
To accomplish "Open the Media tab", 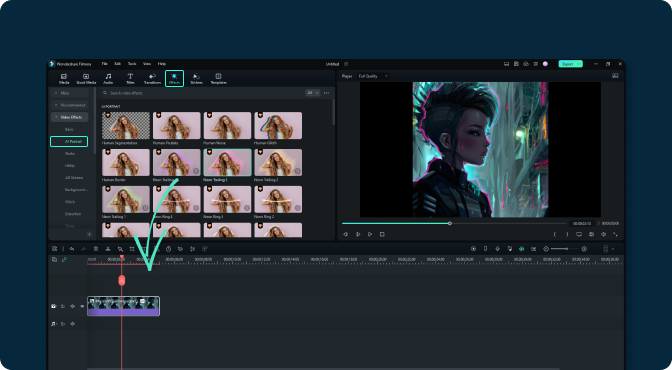I will tap(64, 79).
